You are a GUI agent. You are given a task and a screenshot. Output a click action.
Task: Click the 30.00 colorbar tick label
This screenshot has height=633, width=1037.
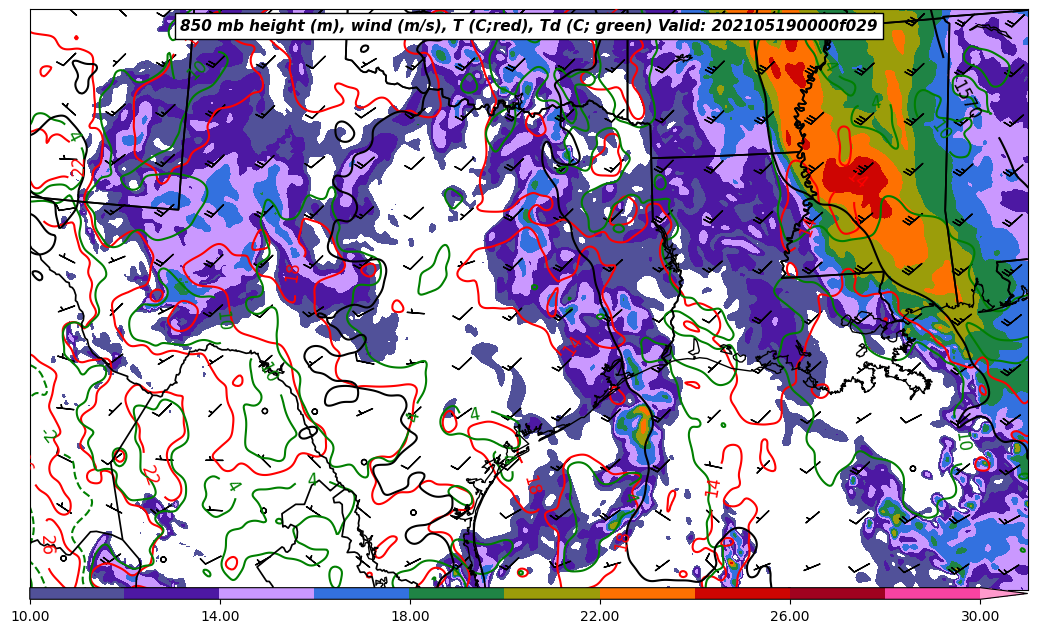click(980, 617)
